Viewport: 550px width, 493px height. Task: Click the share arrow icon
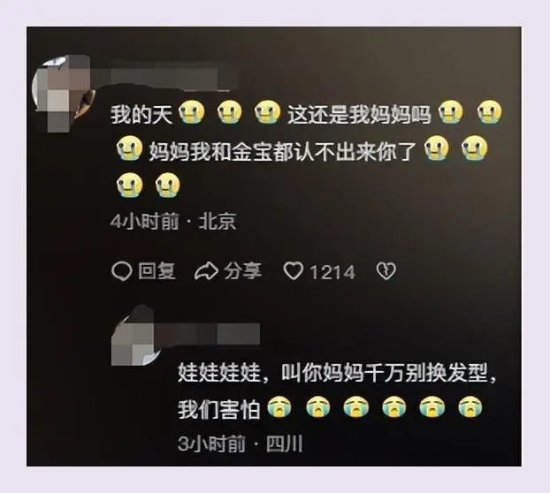(x=207, y=272)
